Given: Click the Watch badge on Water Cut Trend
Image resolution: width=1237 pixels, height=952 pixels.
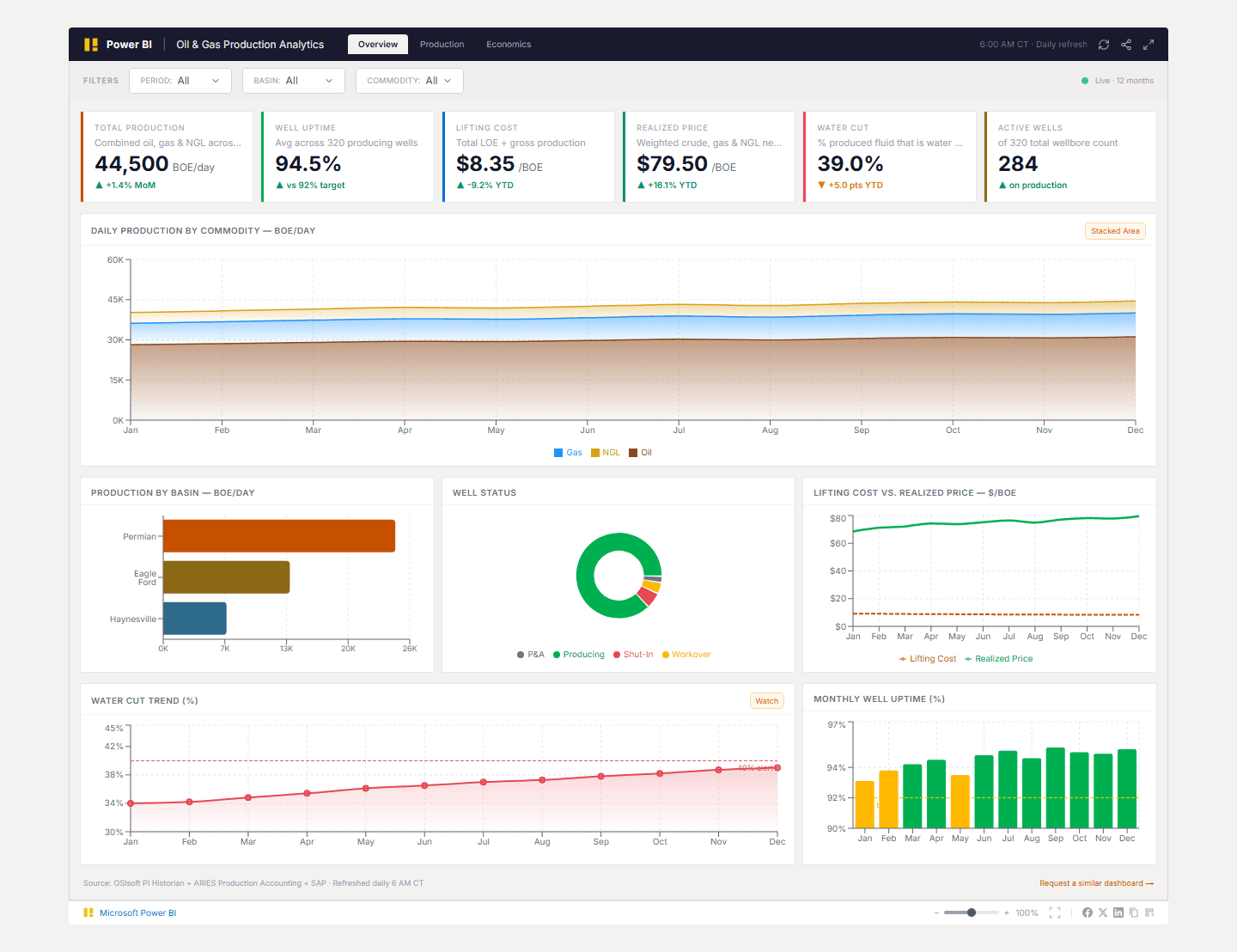Looking at the screenshot, I should (x=767, y=701).
